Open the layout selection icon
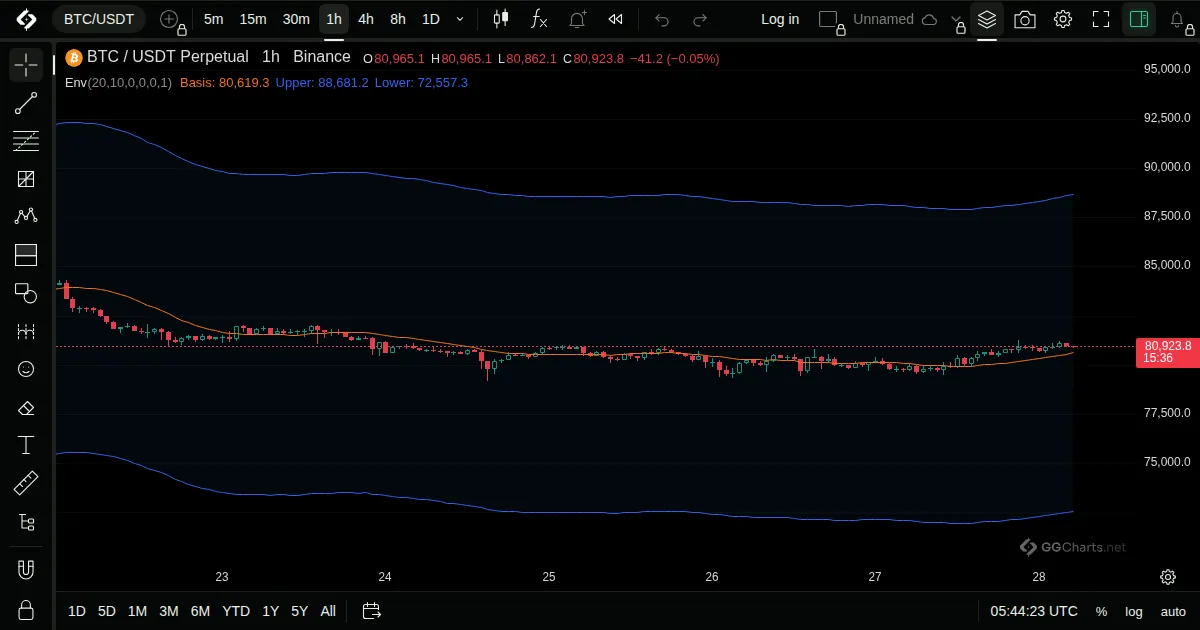This screenshot has height=630, width=1200. (828, 19)
